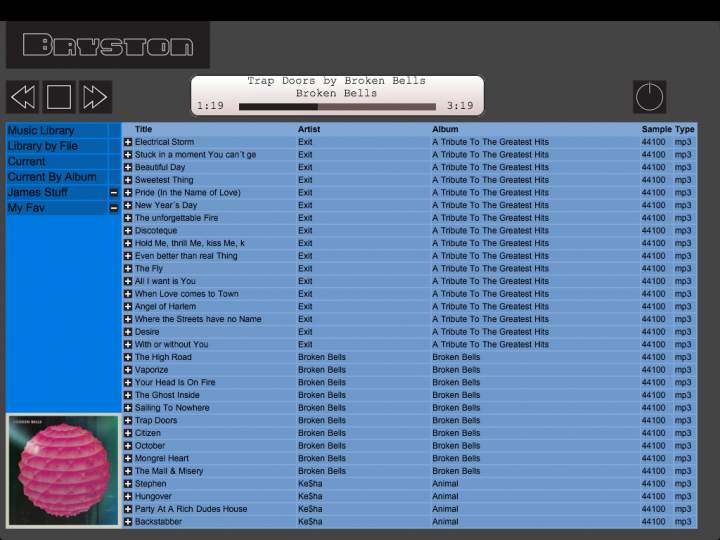
Task: Open the Music Library view
Action: (x=41, y=130)
